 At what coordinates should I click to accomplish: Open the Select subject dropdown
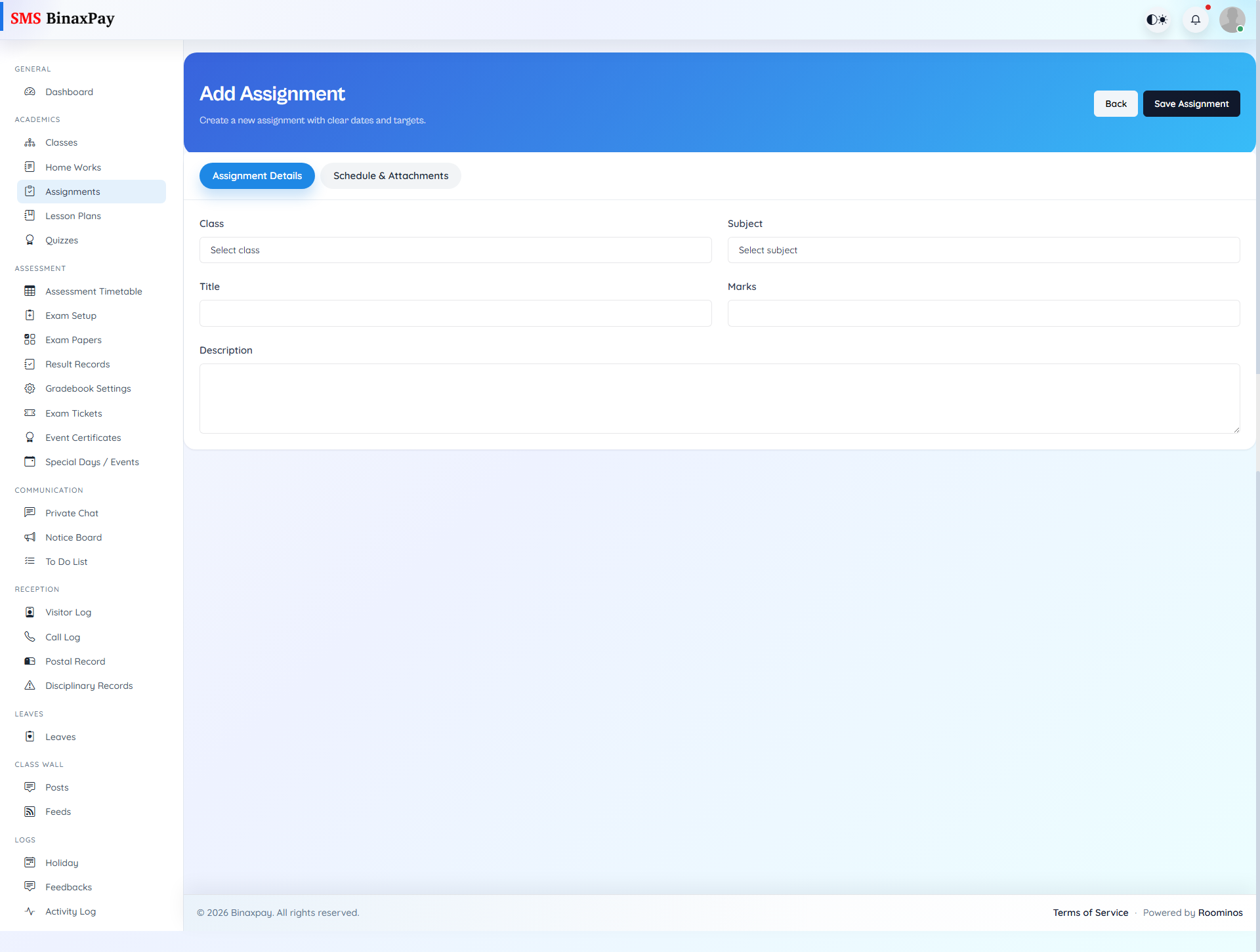click(983, 250)
